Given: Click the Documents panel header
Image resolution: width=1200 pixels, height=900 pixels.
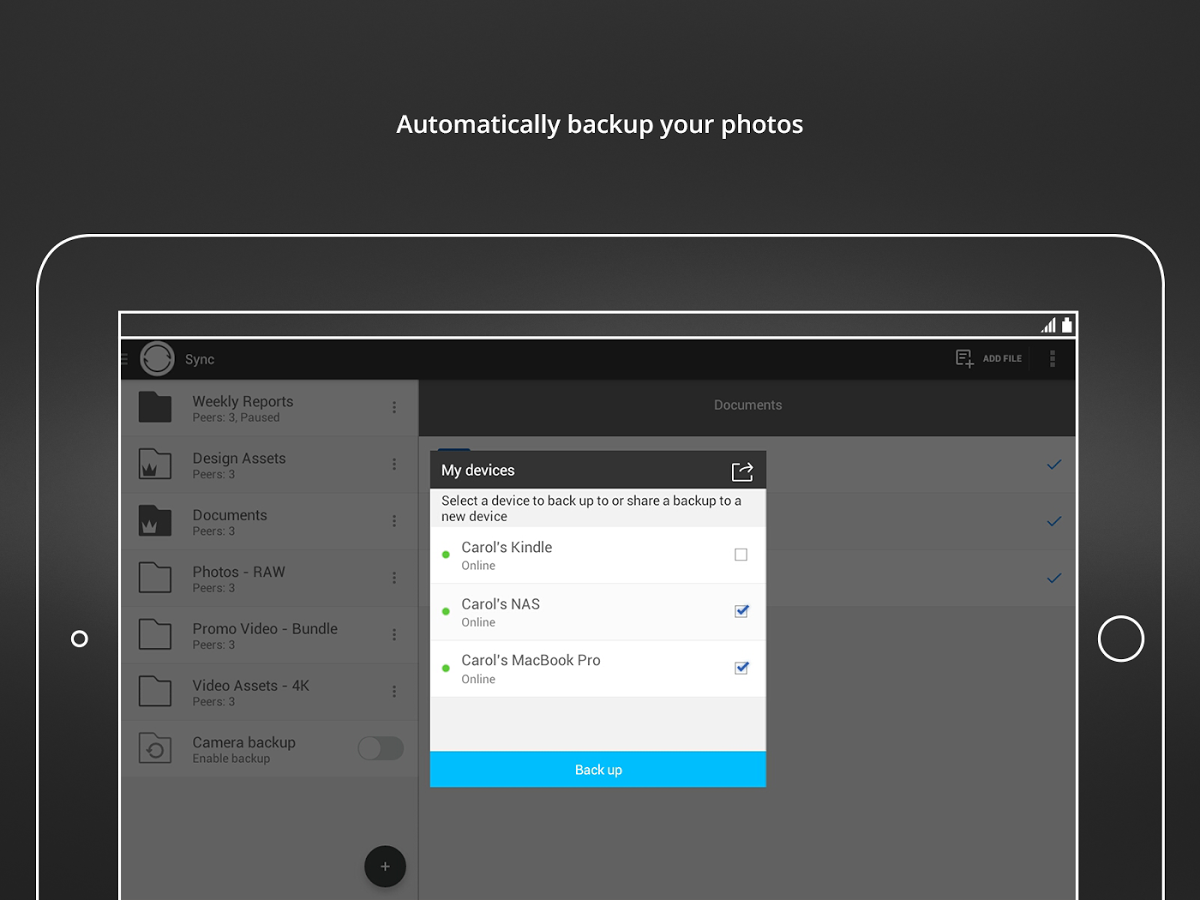Looking at the screenshot, I should (x=747, y=406).
